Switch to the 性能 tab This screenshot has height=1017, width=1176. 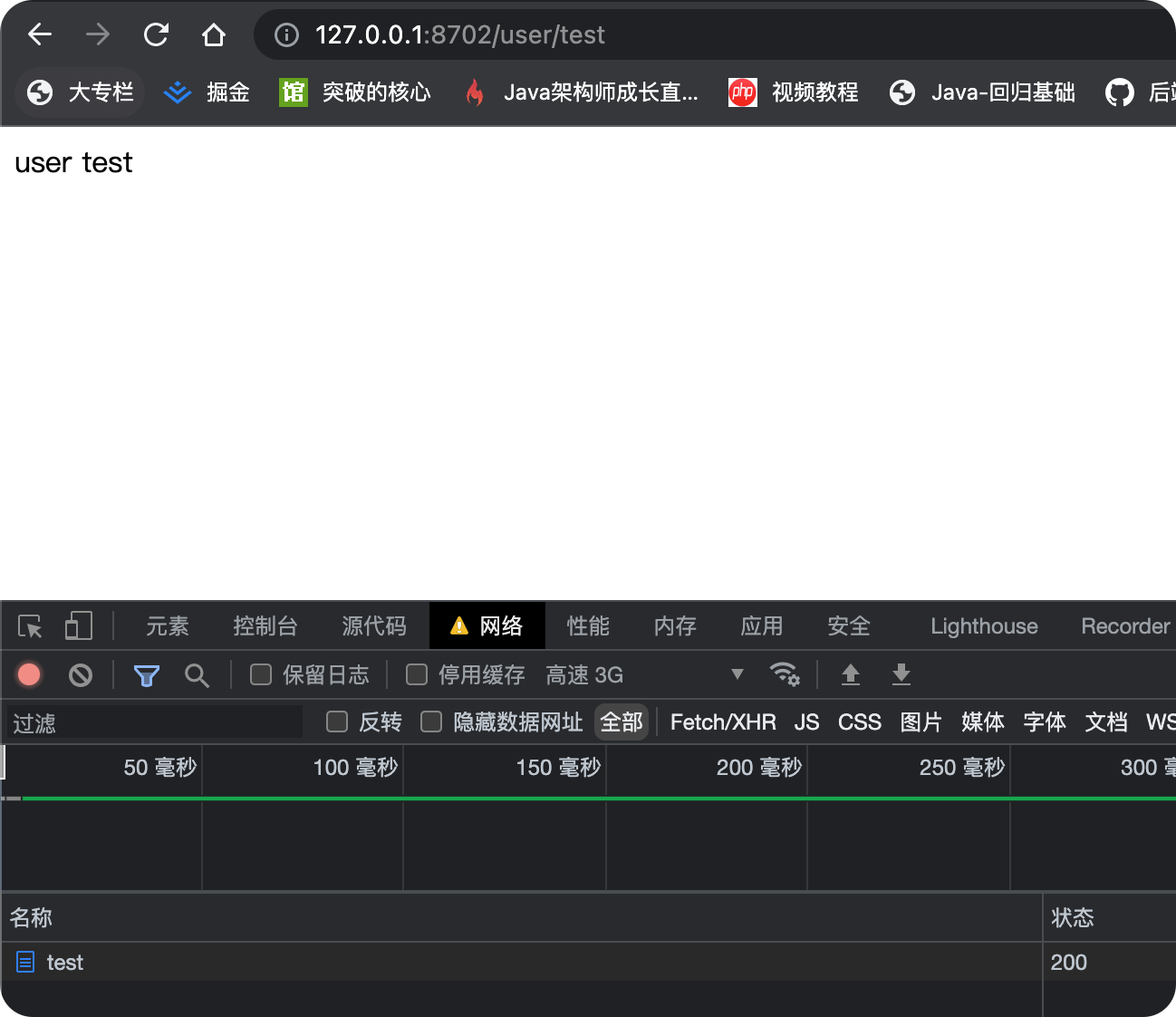pos(588,626)
